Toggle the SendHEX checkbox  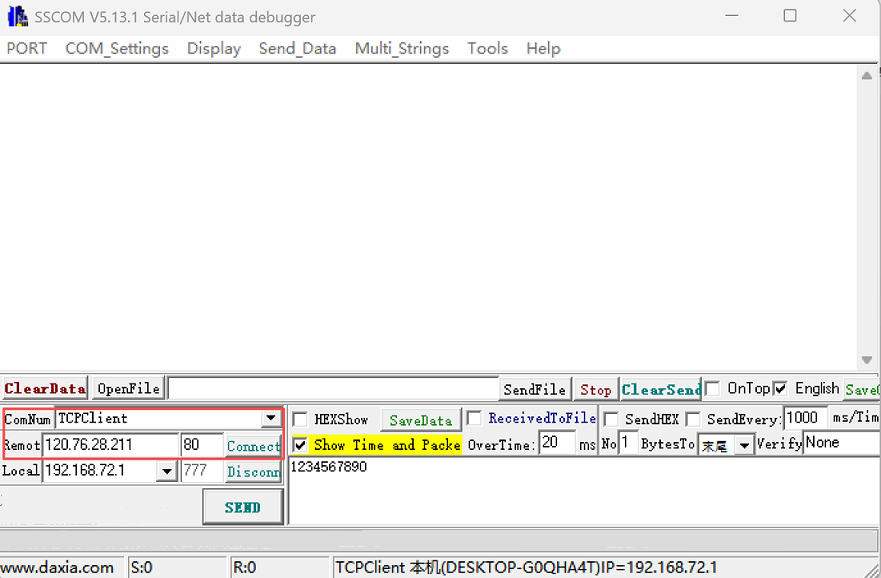point(611,419)
